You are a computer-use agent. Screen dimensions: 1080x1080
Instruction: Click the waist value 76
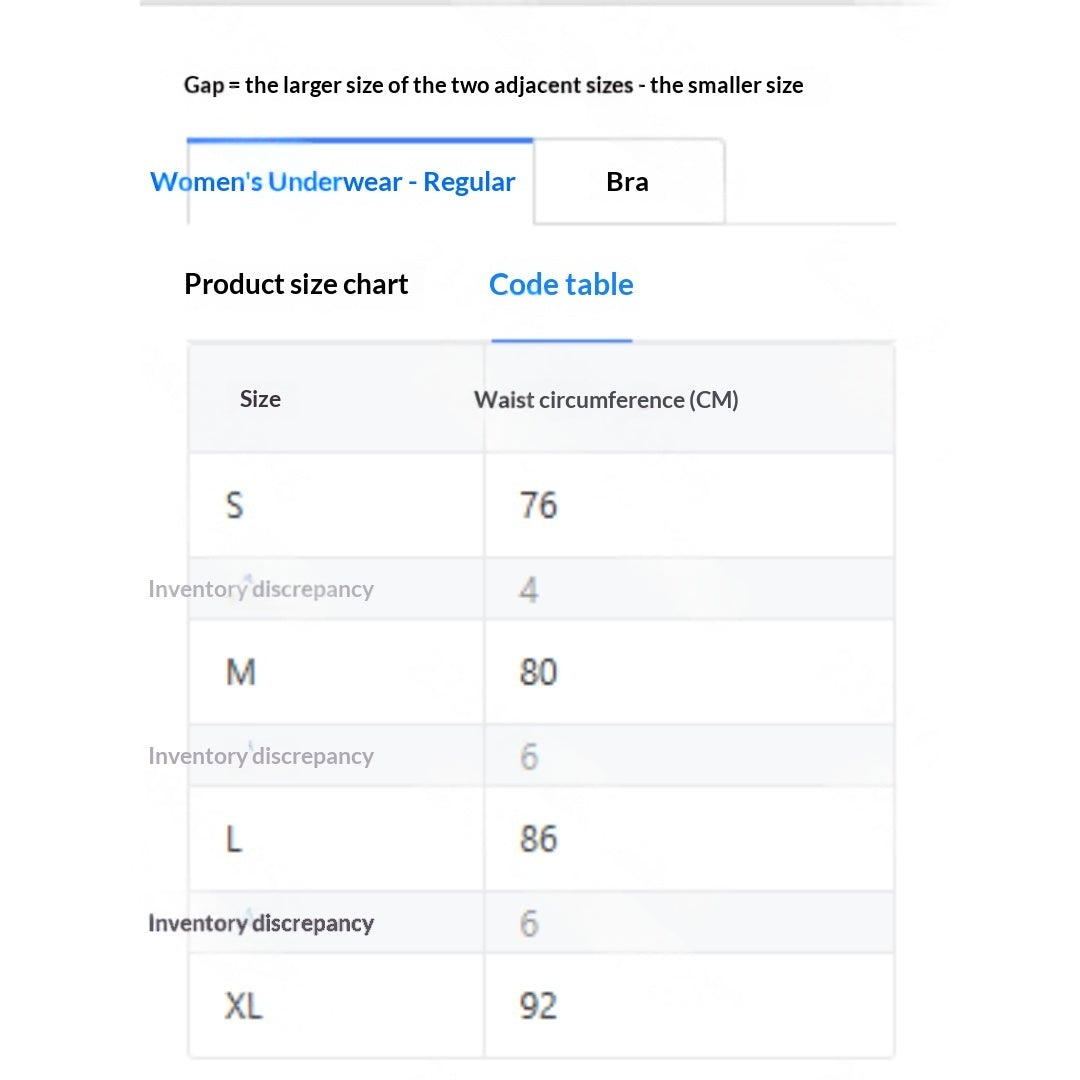538,505
